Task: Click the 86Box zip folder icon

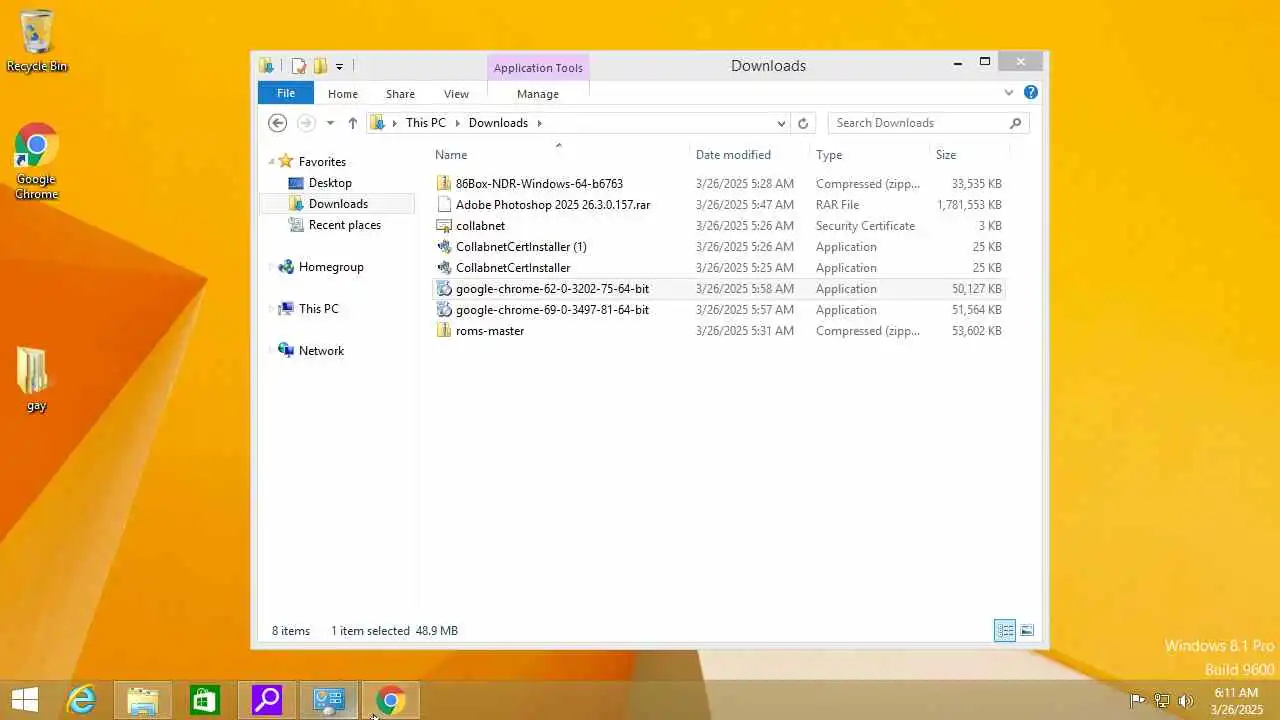Action: point(444,184)
